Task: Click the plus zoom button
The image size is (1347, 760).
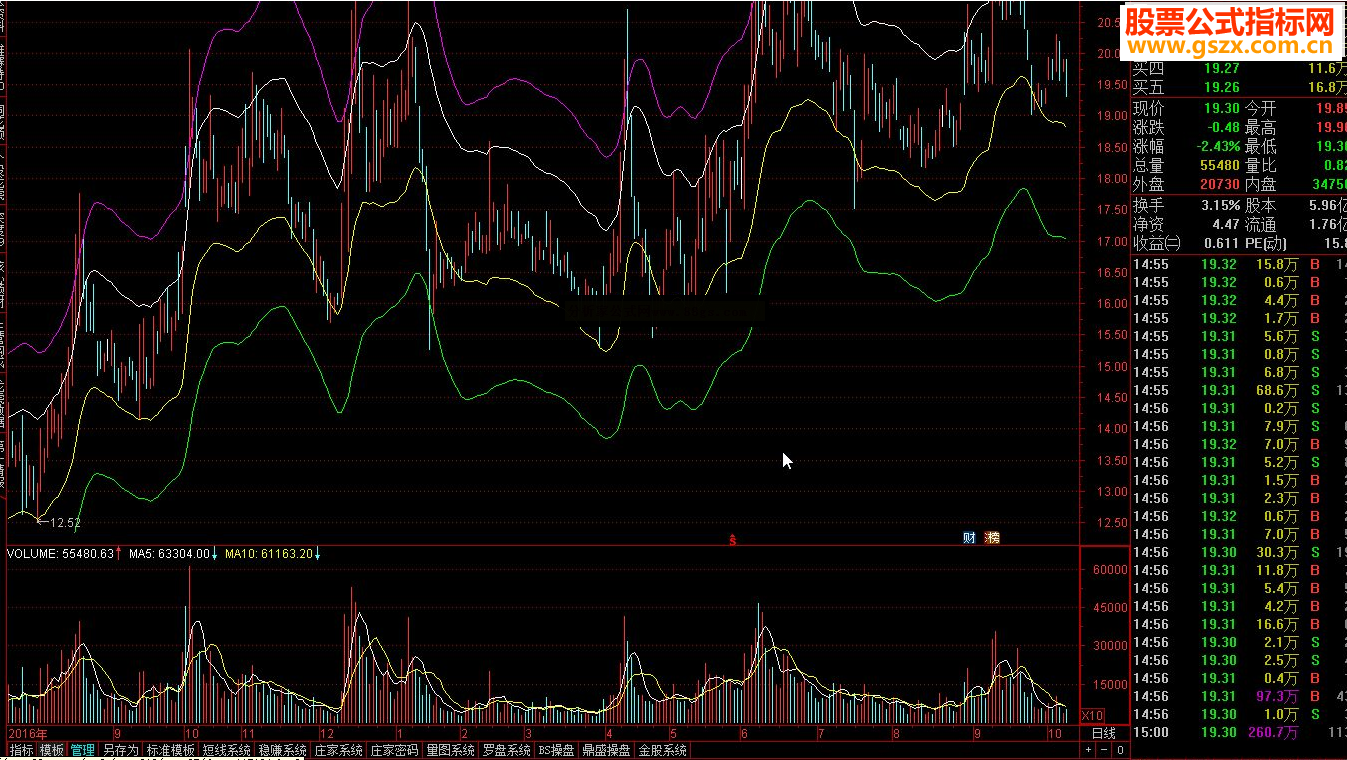Action: tap(1090, 749)
